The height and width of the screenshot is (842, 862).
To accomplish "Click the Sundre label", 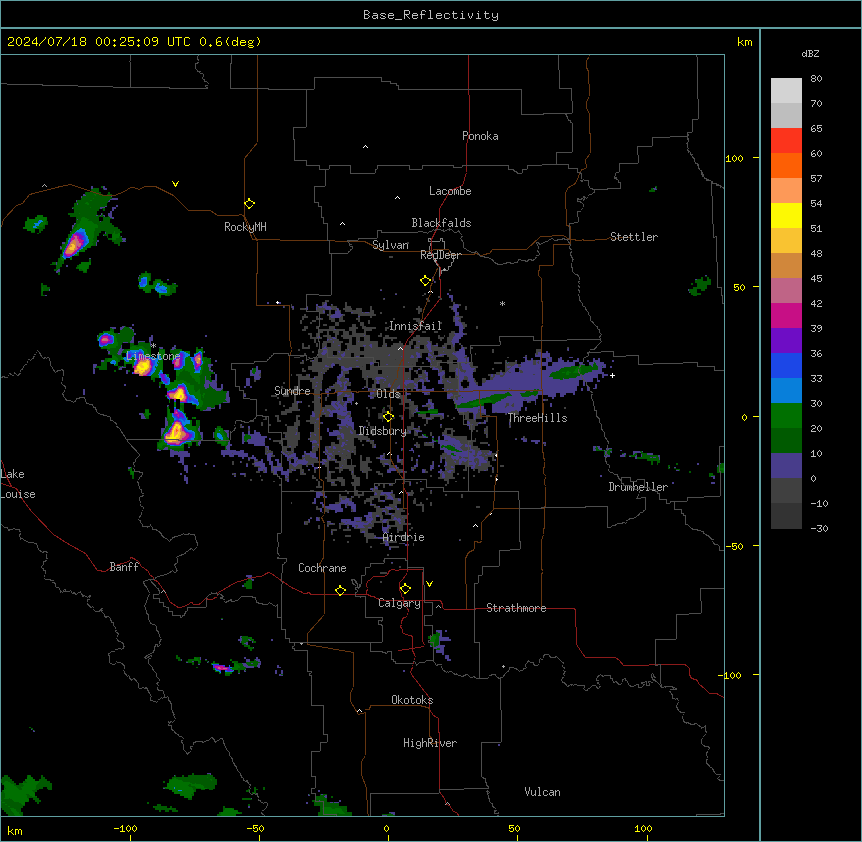I will coord(292,391).
